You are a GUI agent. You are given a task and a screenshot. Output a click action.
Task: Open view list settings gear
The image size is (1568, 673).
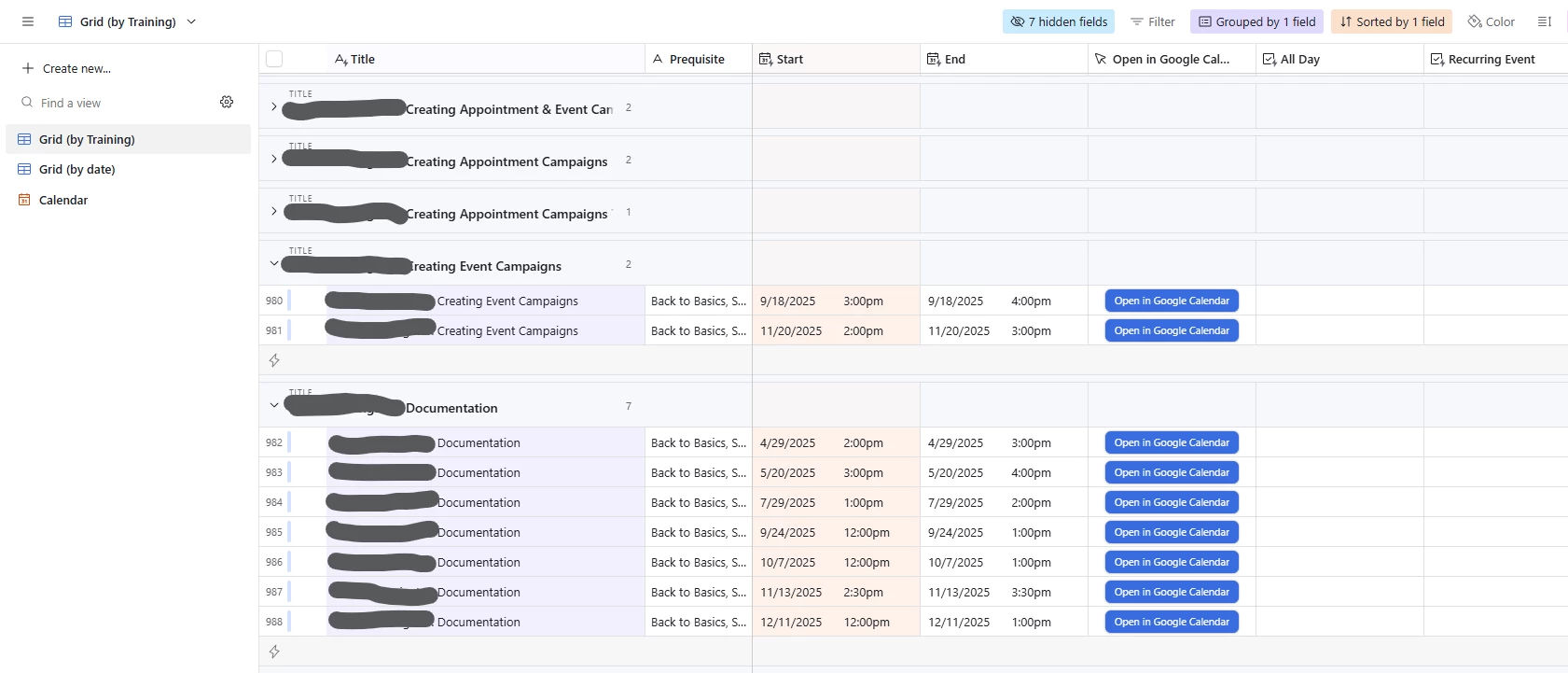click(x=227, y=102)
